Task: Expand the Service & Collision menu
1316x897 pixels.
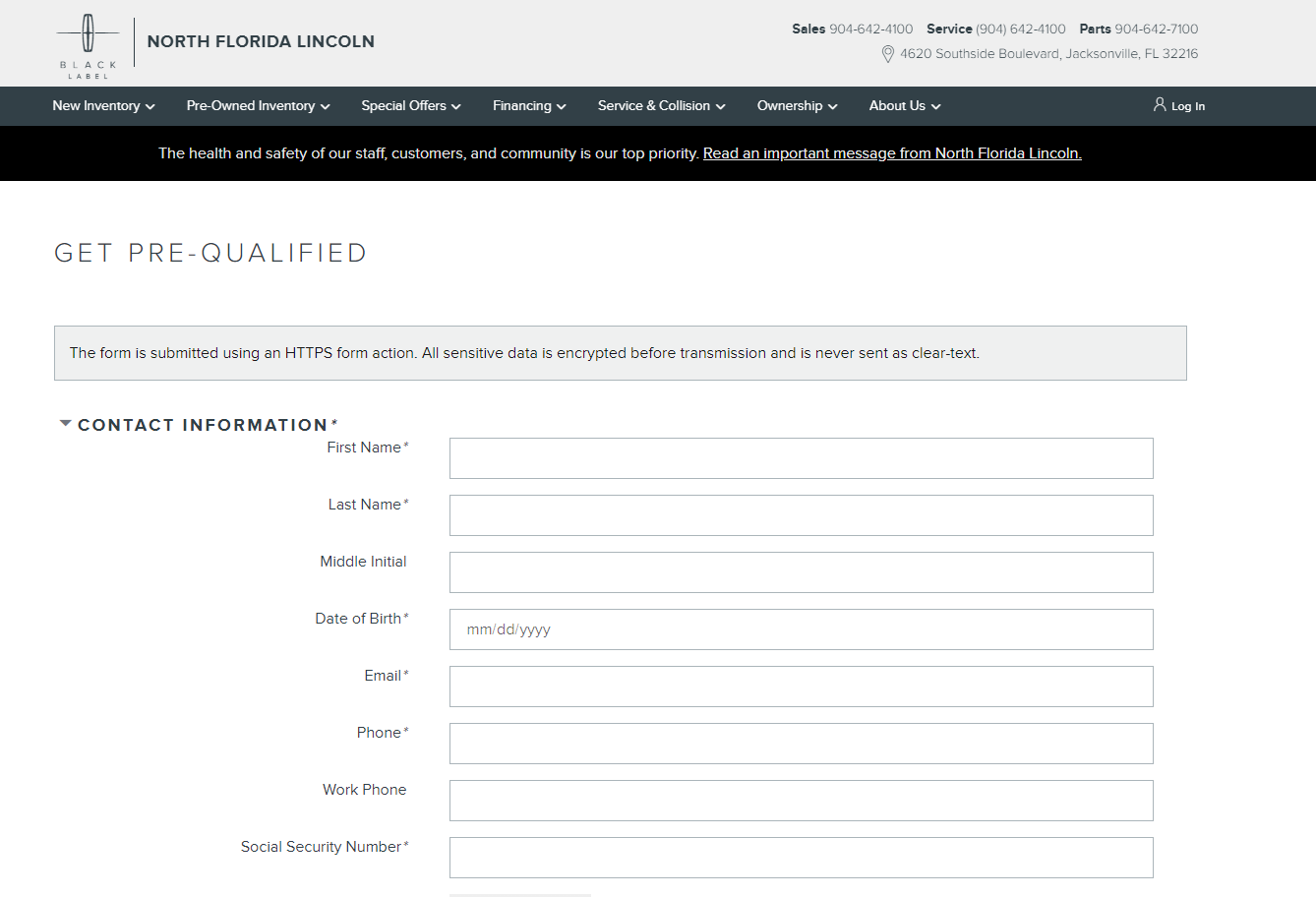Action: pyautogui.click(x=661, y=106)
